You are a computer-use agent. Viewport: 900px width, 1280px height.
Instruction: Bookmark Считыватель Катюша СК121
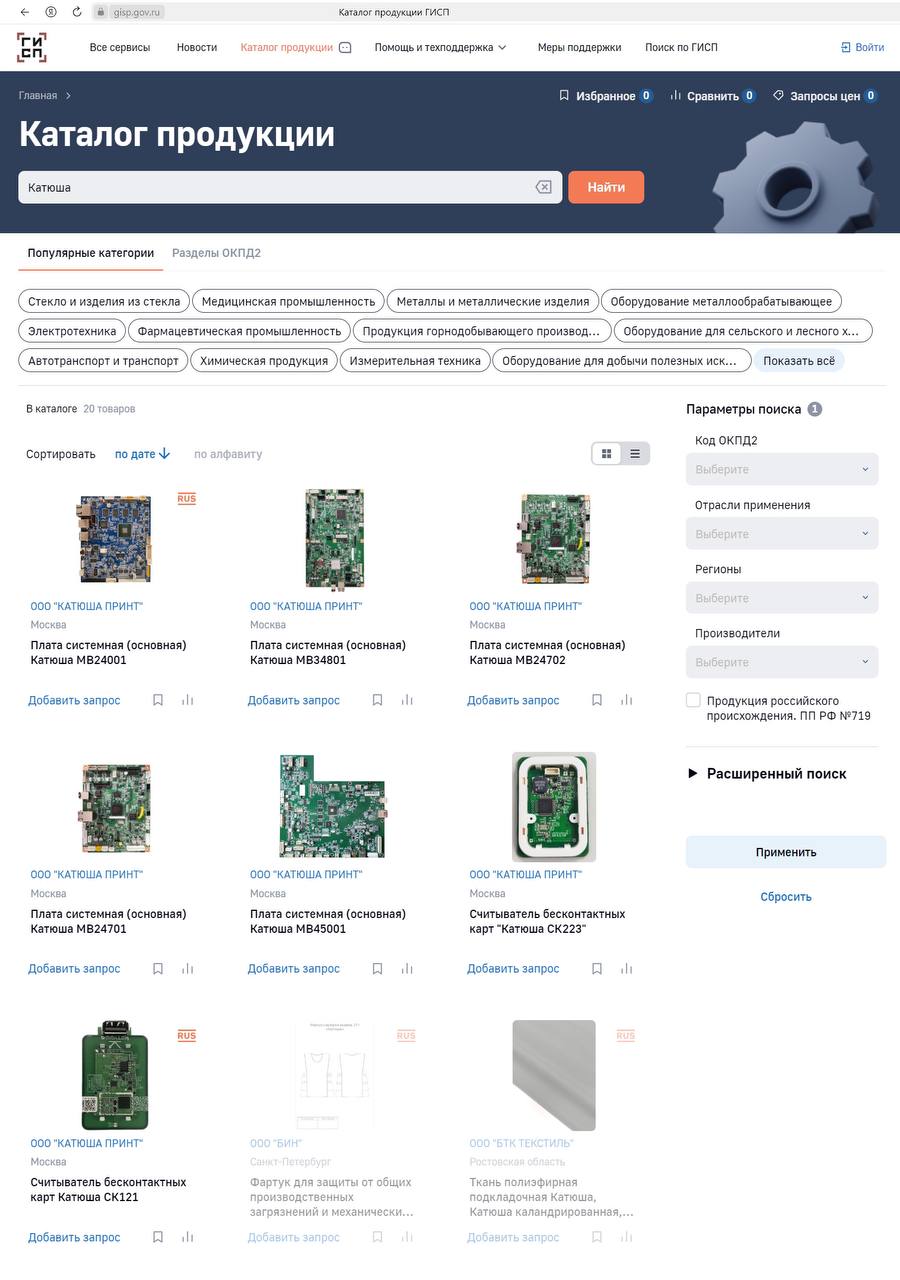point(158,1237)
